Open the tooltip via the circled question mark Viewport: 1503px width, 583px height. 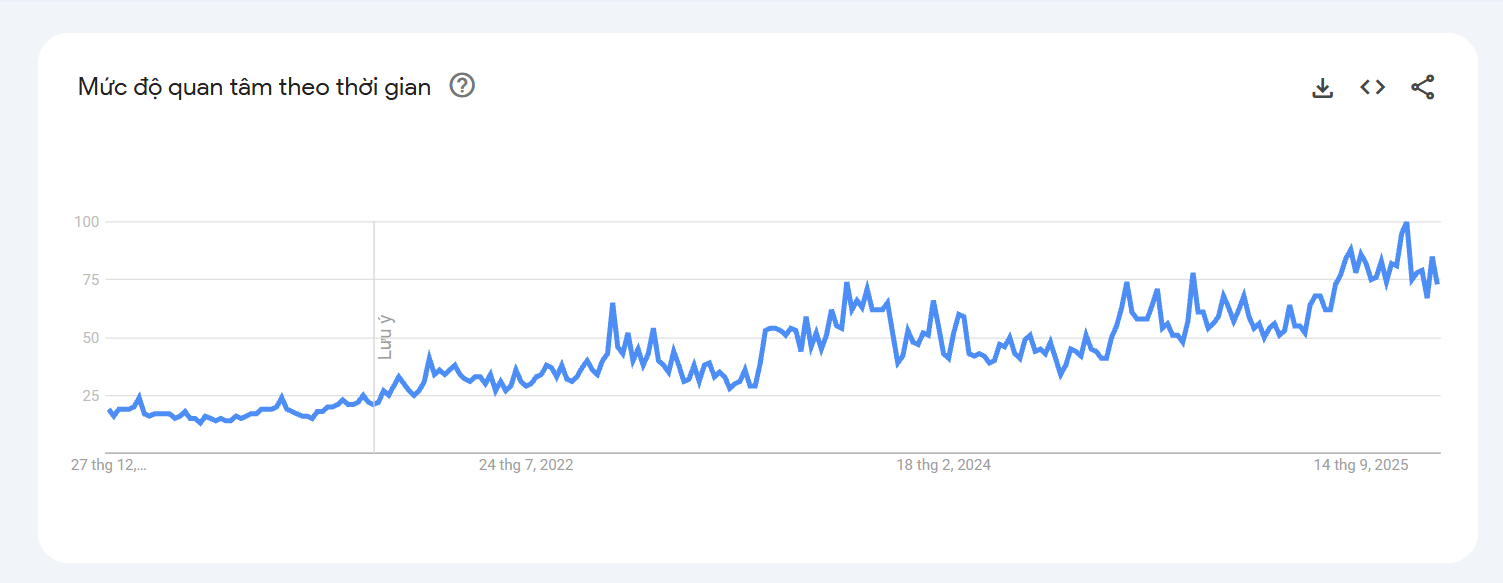click(462, 87)
